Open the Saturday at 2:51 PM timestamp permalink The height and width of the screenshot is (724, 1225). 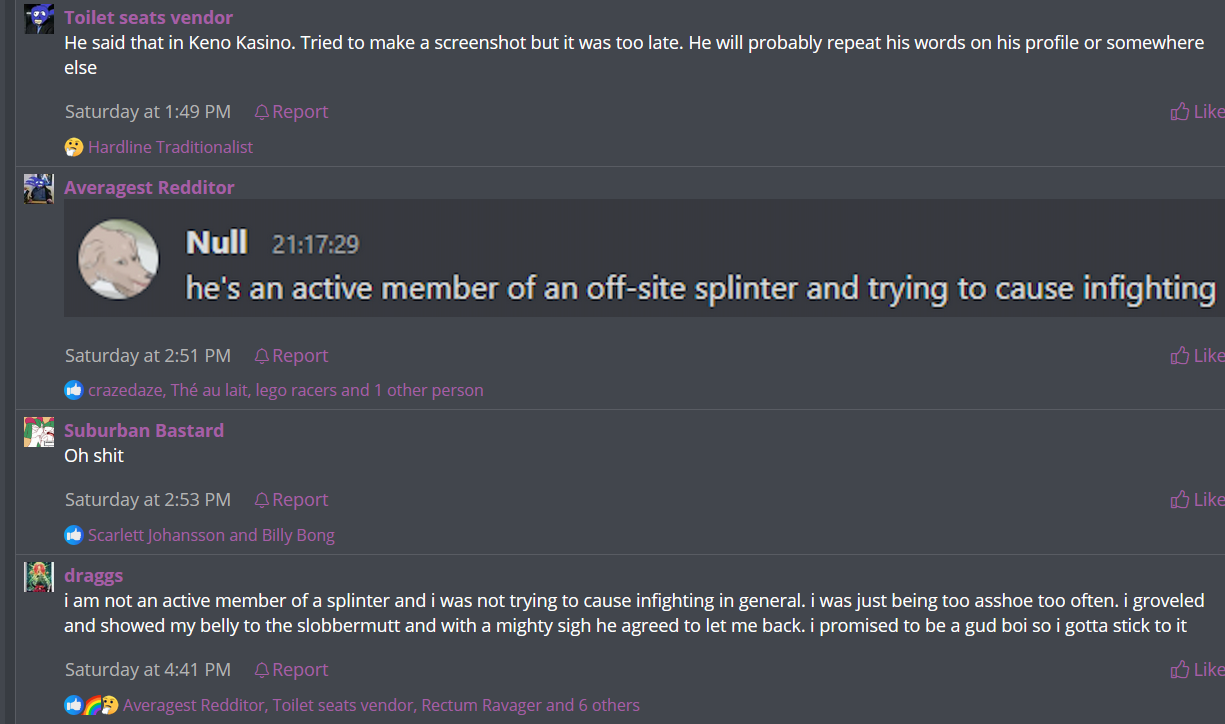coord(148,355)
